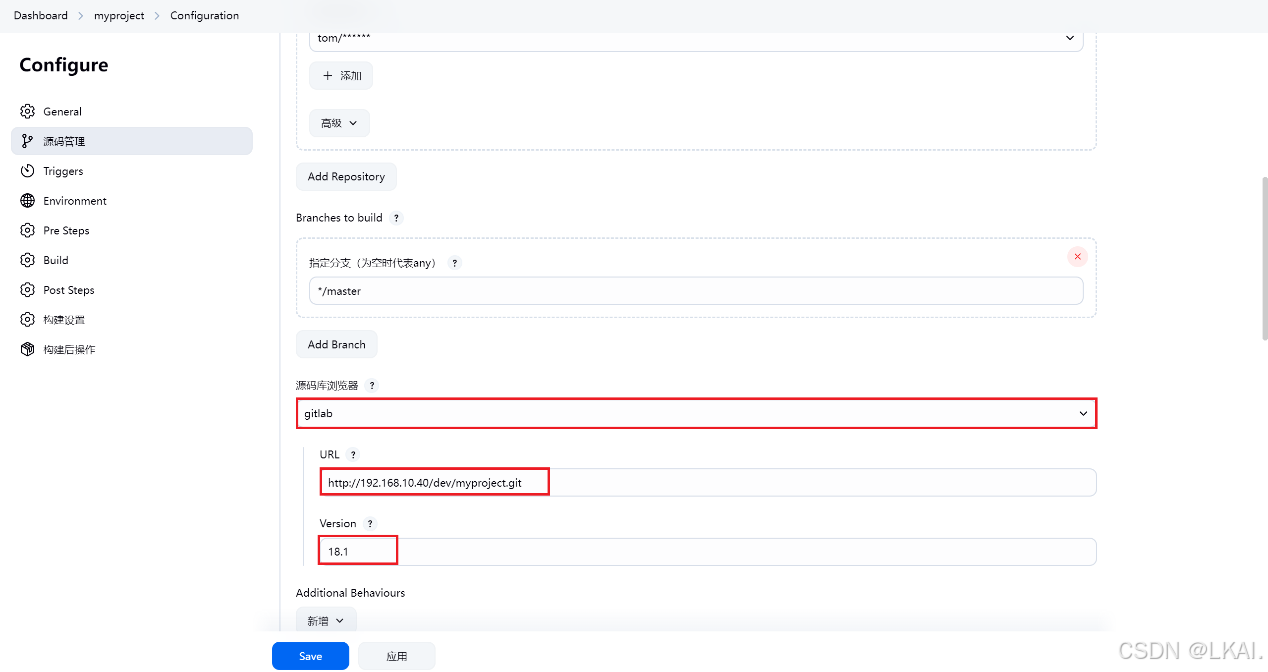This screenshot has width=1268, height=672.
Task: Open the tom credentials dropdown
Action: click(696, 38)
